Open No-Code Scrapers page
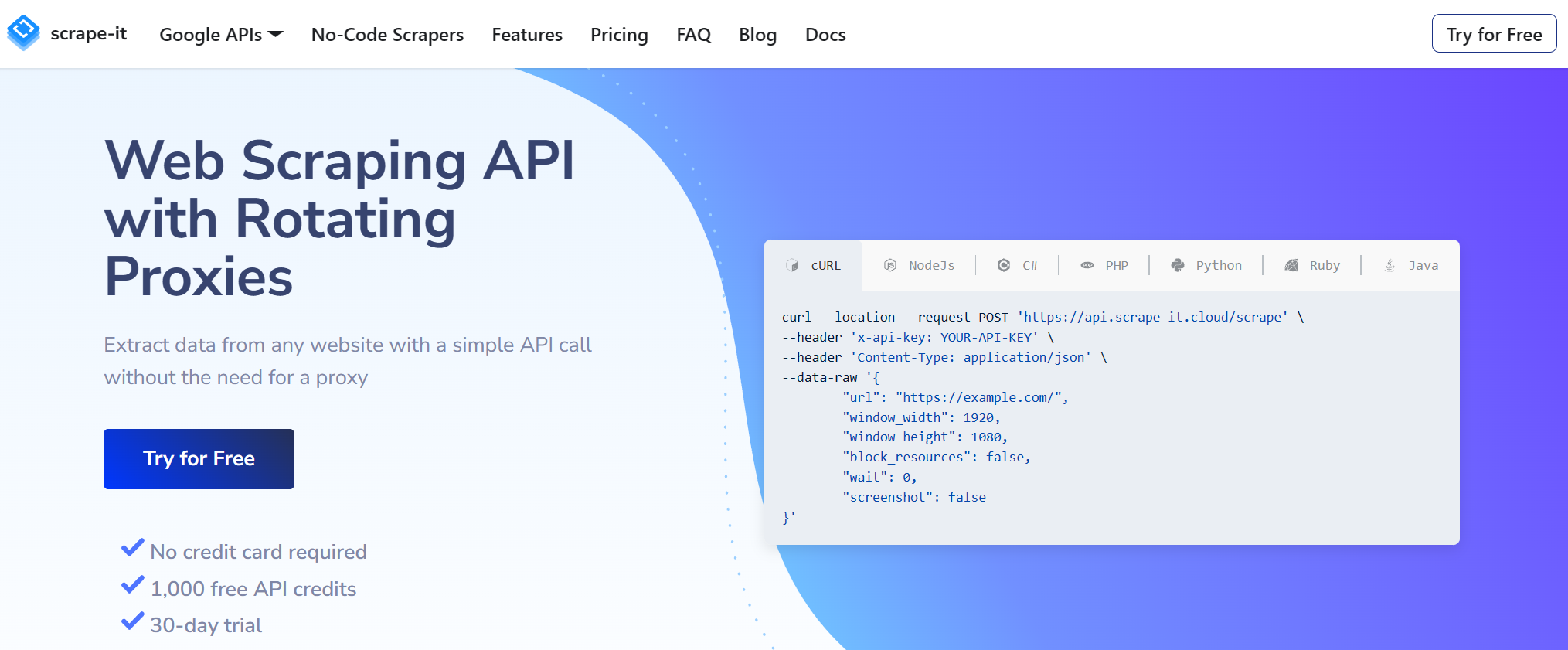 tap(387, 35)
